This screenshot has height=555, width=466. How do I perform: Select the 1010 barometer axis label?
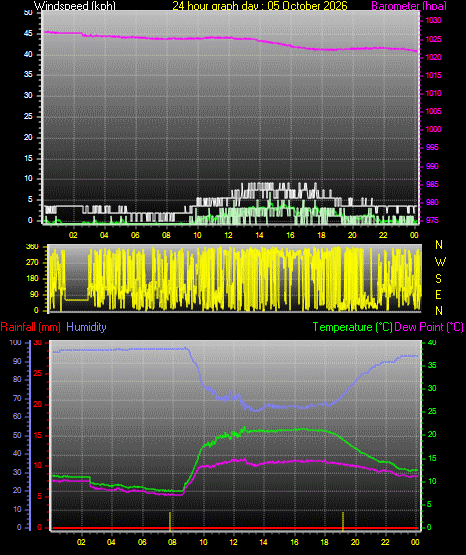click(433, 93)
